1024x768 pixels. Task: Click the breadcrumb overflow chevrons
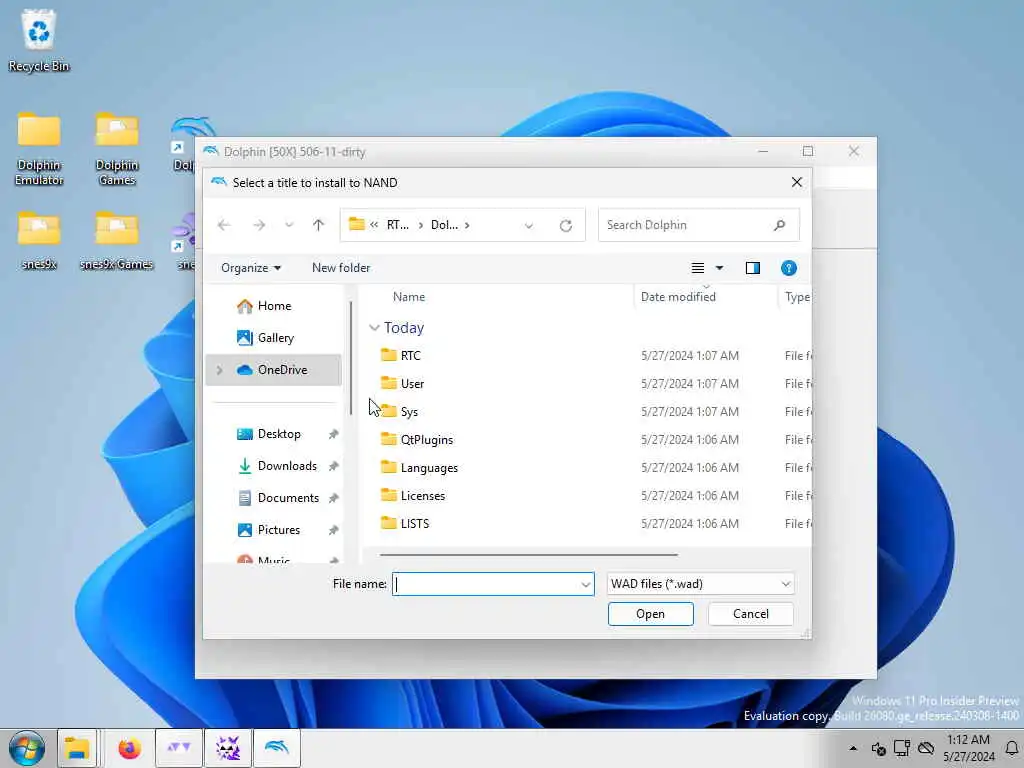(x=374, y=225)
